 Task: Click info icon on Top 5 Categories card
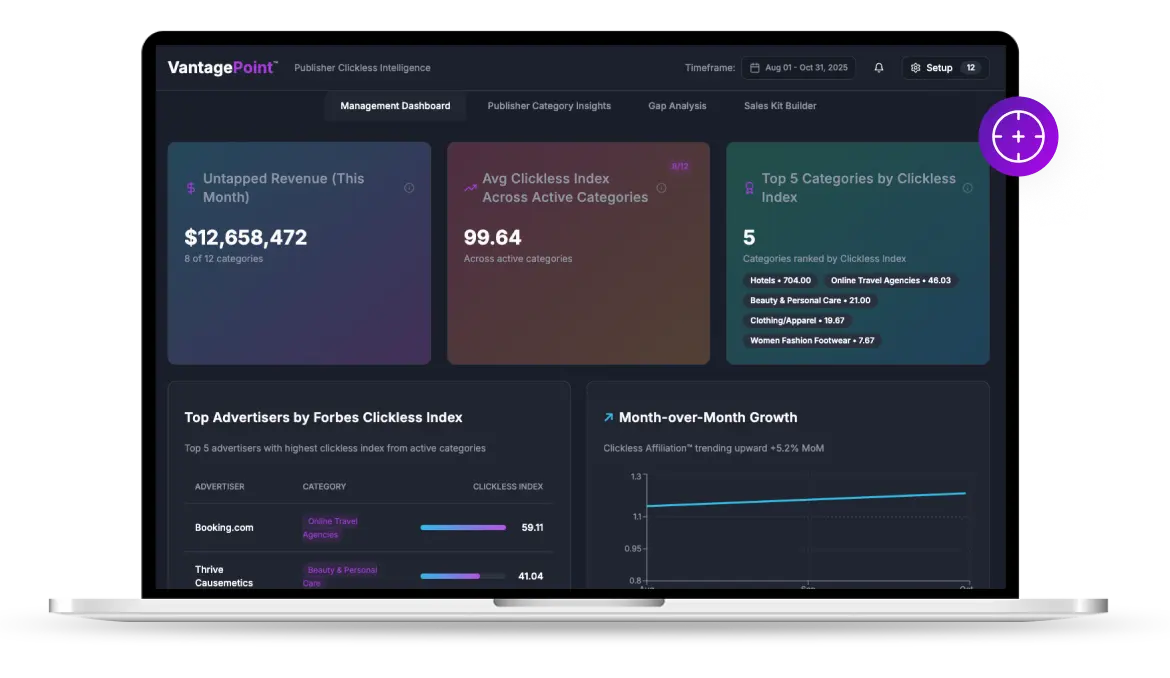coord(967,188)
